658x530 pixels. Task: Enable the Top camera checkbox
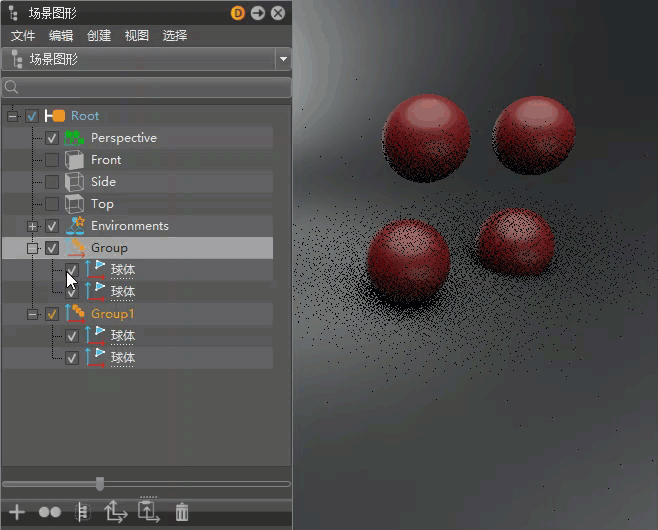pos(52,204)
